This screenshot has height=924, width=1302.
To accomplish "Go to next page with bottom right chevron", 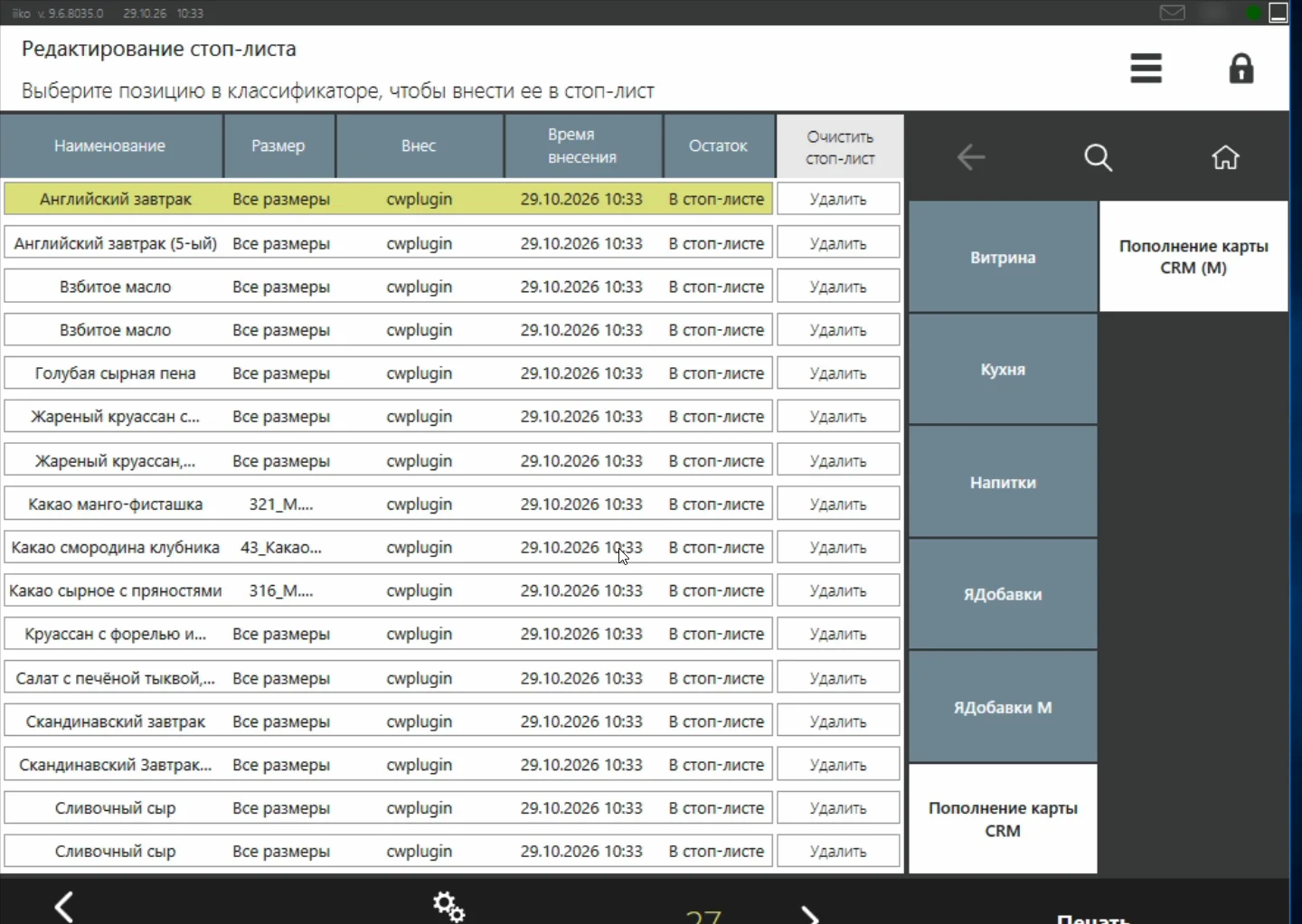I will point(810,913).
